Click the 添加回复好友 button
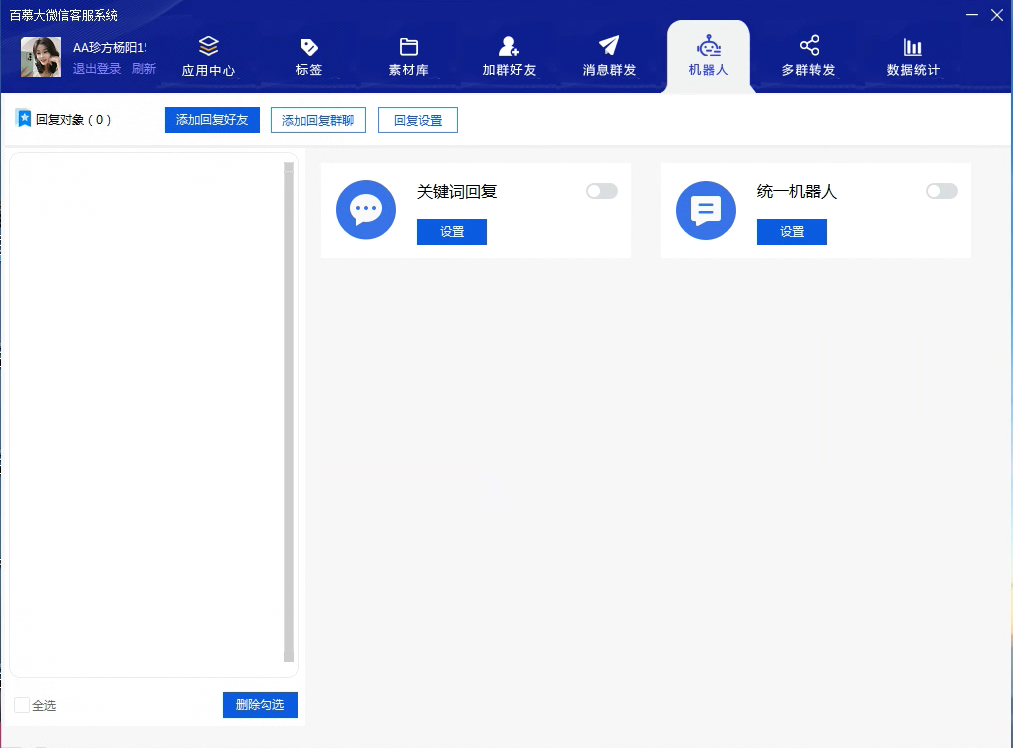 click(x=211, y=119)
